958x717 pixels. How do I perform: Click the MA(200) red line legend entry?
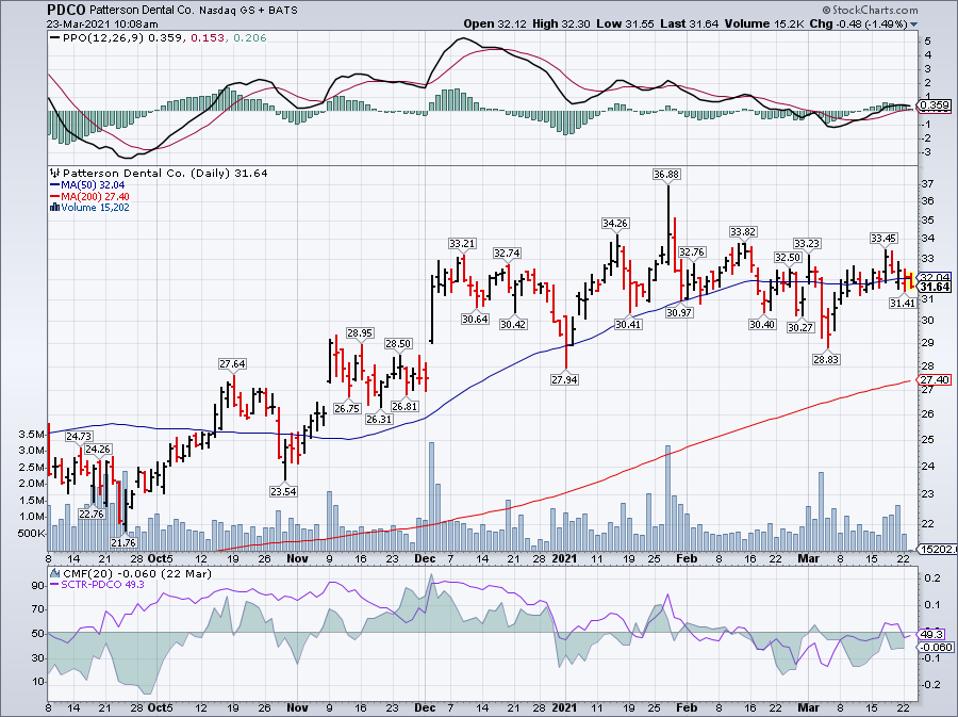point(90,197)
